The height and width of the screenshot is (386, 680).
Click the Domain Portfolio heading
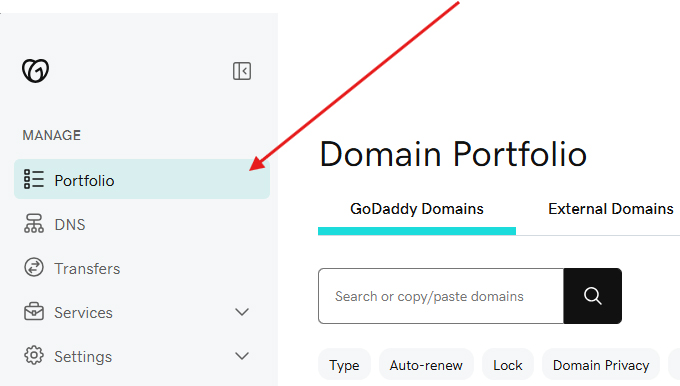point(453,154)
